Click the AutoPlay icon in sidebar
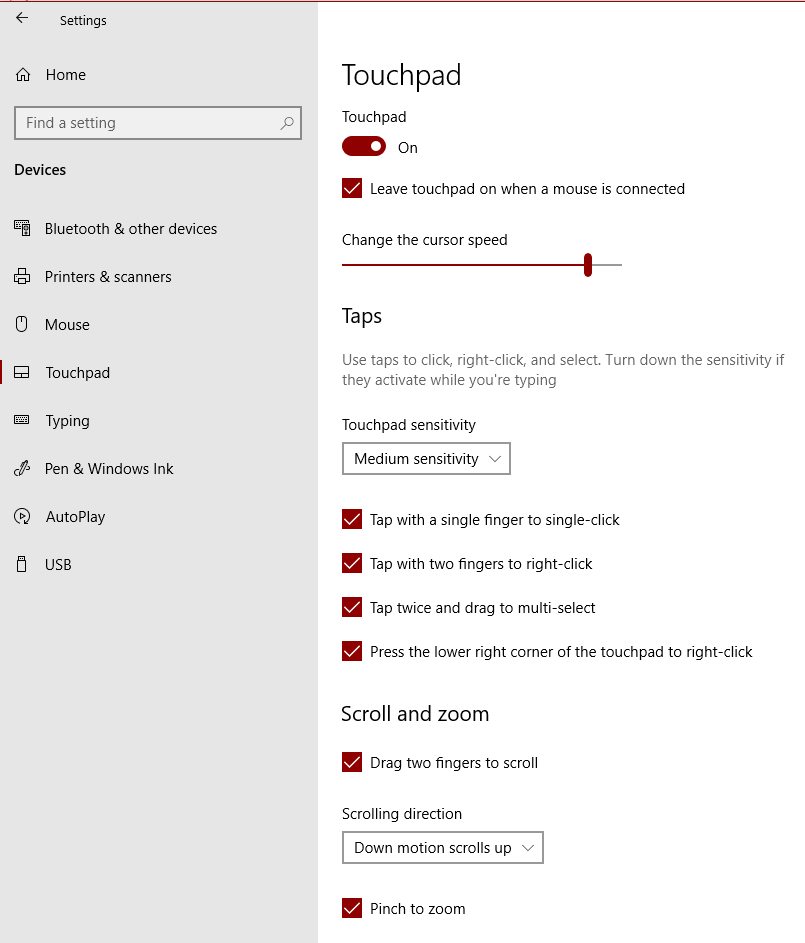The width and height of the screenshot is (805, 943). tap(22, 517)
